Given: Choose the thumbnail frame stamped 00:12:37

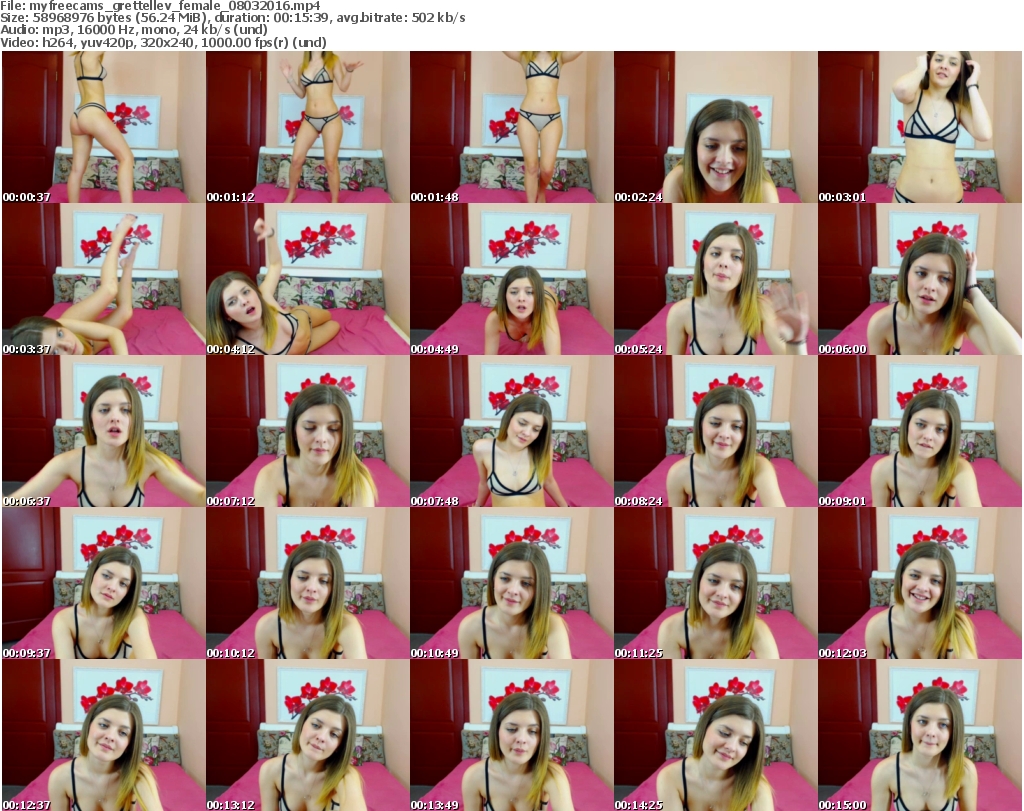Looking at the screenshot, I should coord(104,735).
